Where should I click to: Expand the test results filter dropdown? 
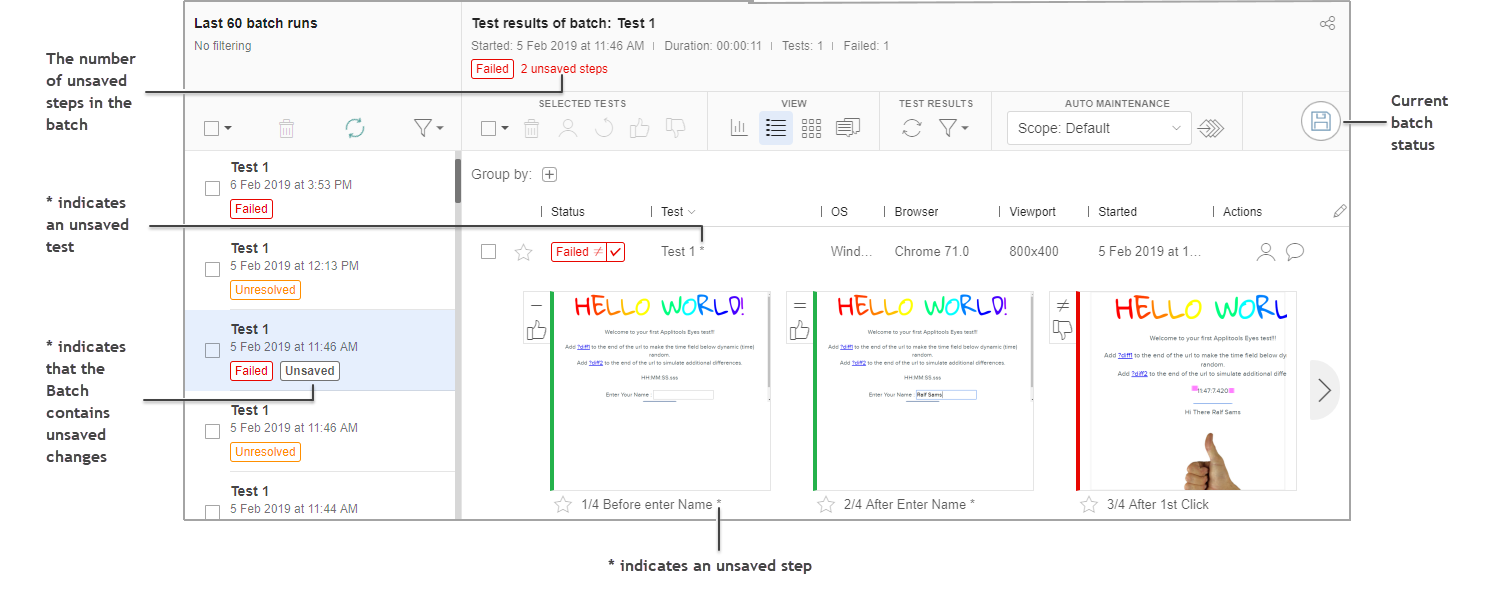point(953,128)
